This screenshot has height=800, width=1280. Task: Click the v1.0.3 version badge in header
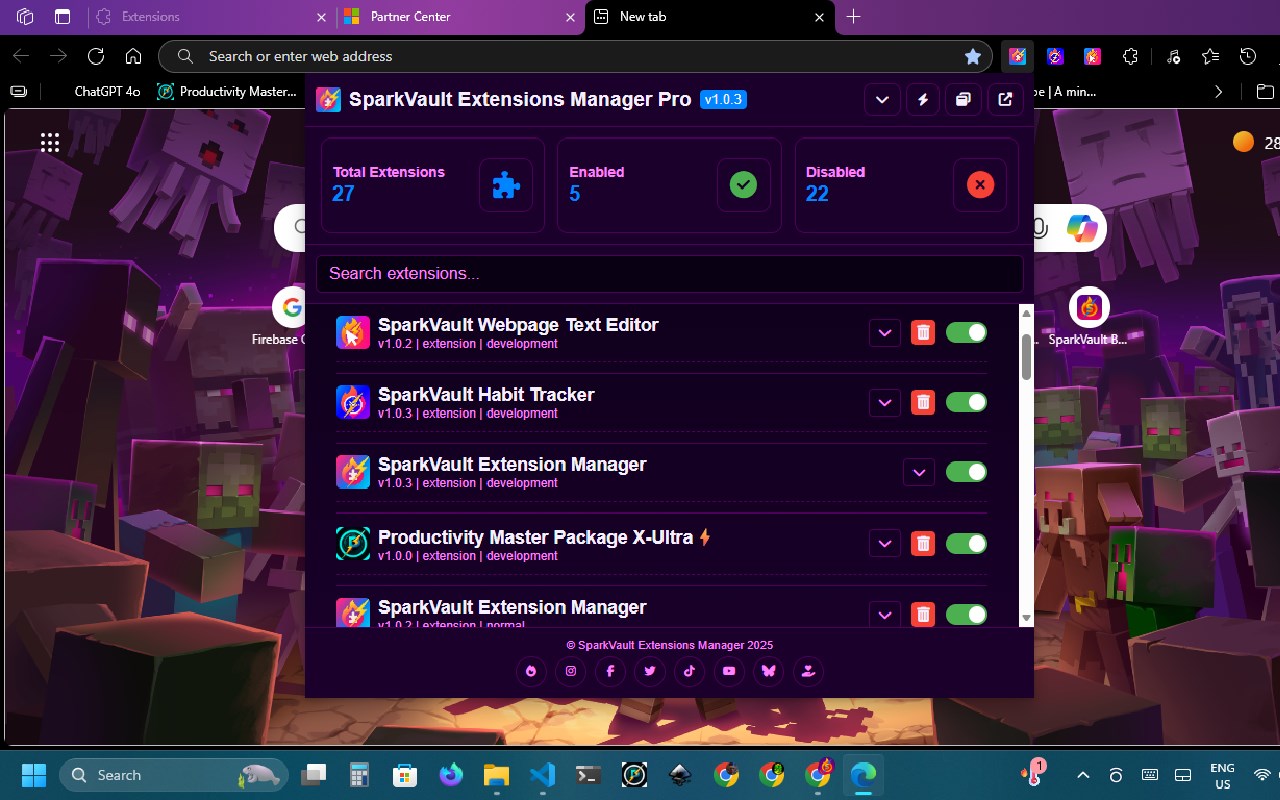tap(723, 99)
